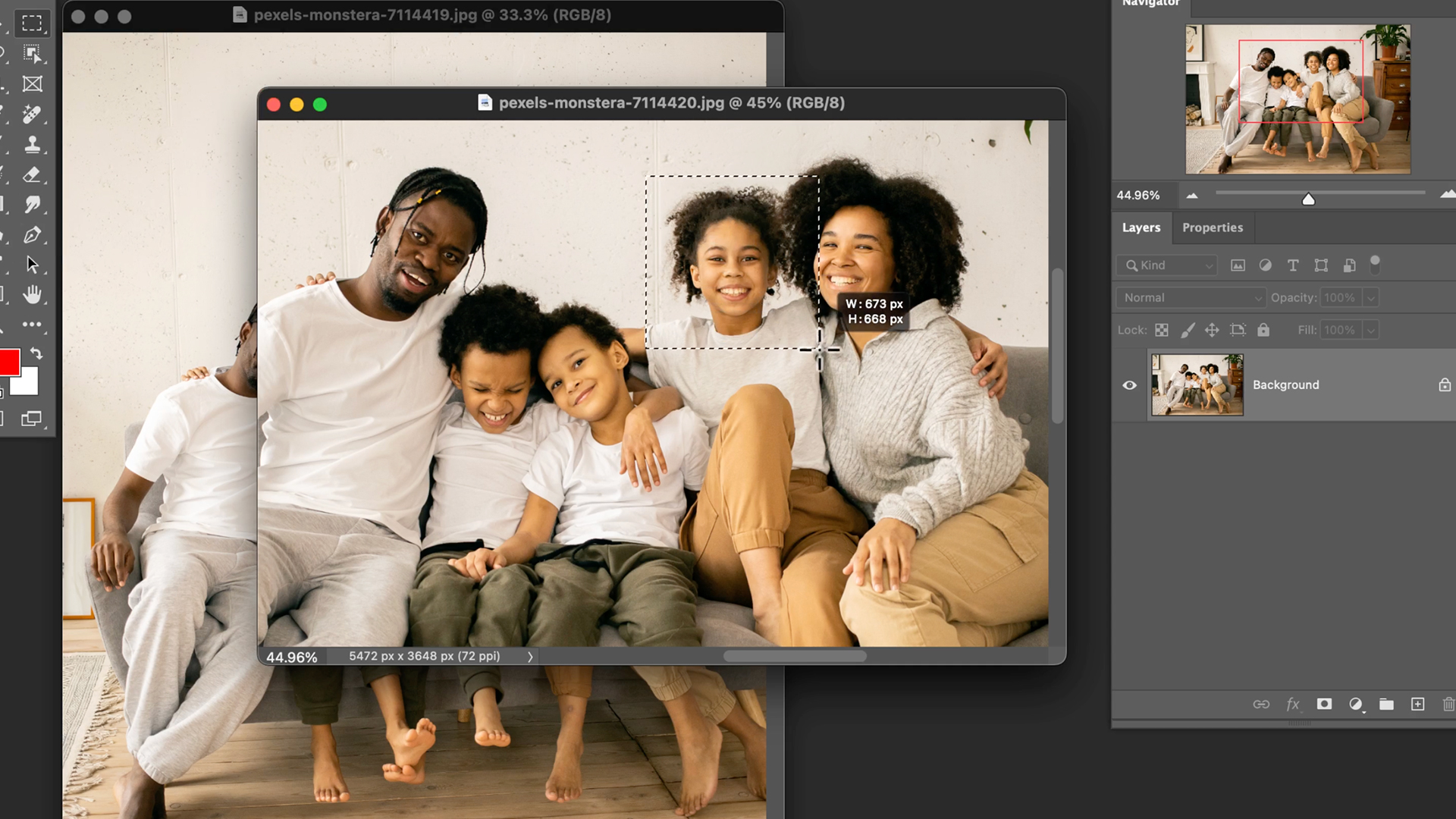The image size is (1456, 819).
Task: Open the Fill slider dropdown arrow
Action: (1370, 330)
